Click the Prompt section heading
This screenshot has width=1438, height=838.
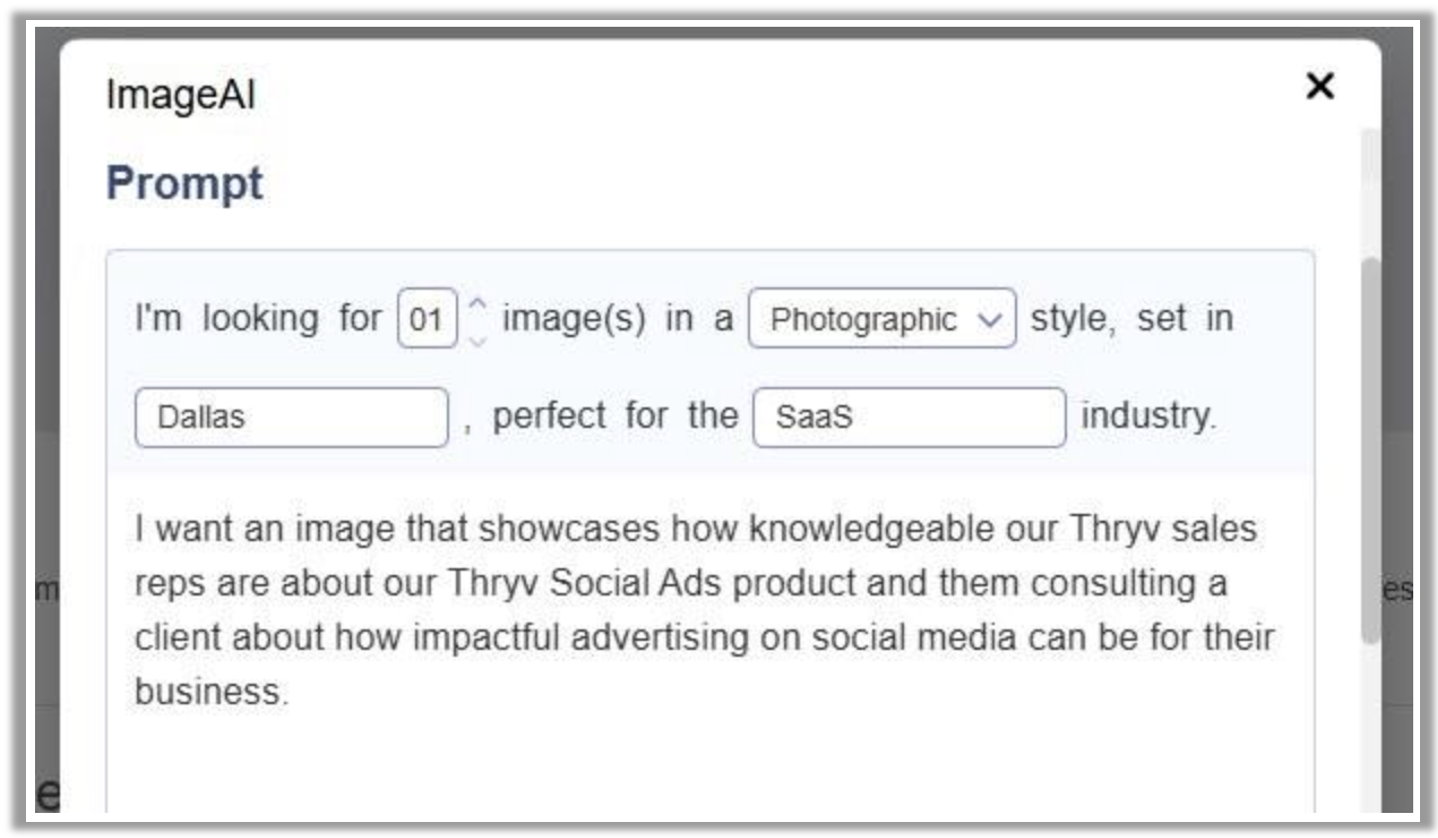point(184,184)
